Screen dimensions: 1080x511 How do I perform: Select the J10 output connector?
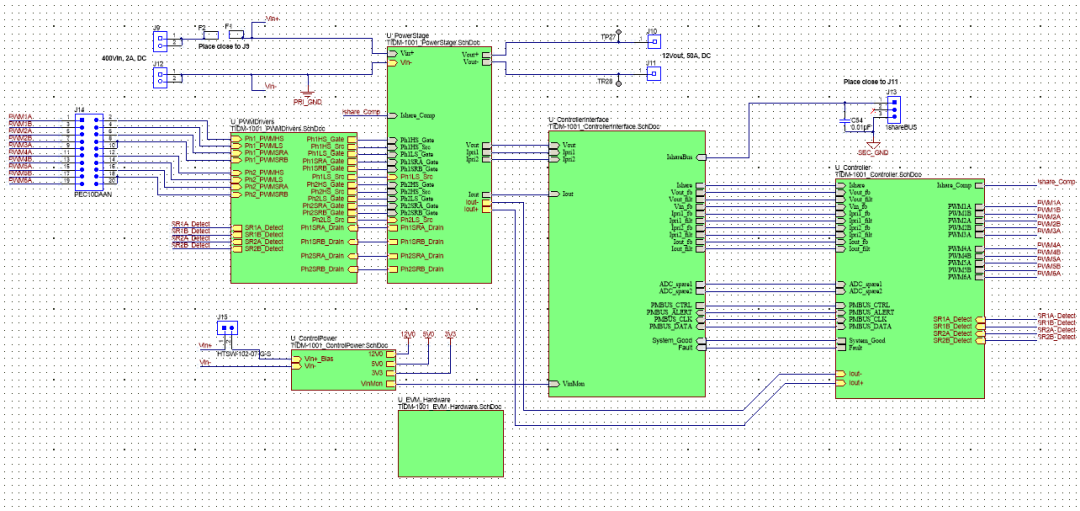[x=651, y=43]
